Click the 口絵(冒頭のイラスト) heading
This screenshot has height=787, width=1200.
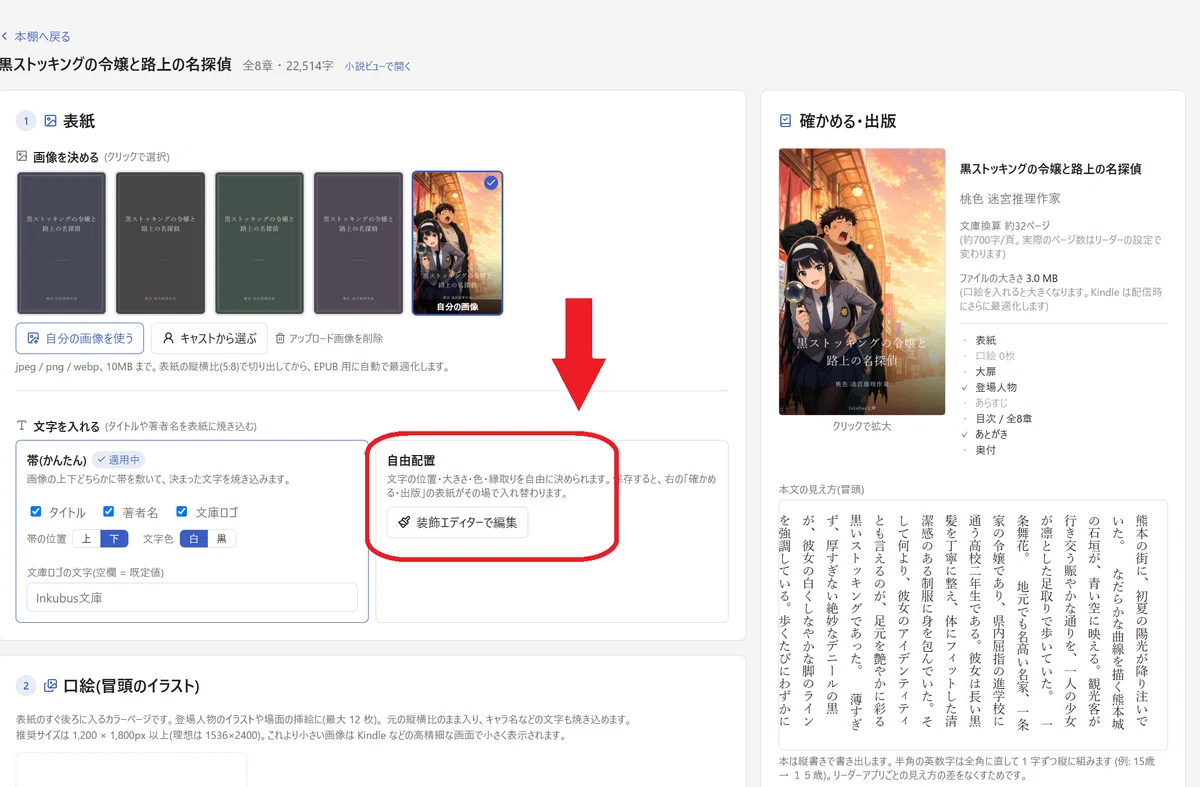(x=132, y=686)
